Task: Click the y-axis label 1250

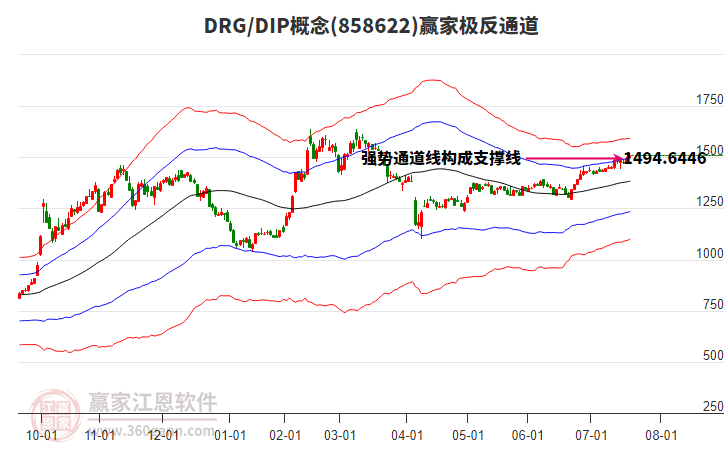Action: 709,202
